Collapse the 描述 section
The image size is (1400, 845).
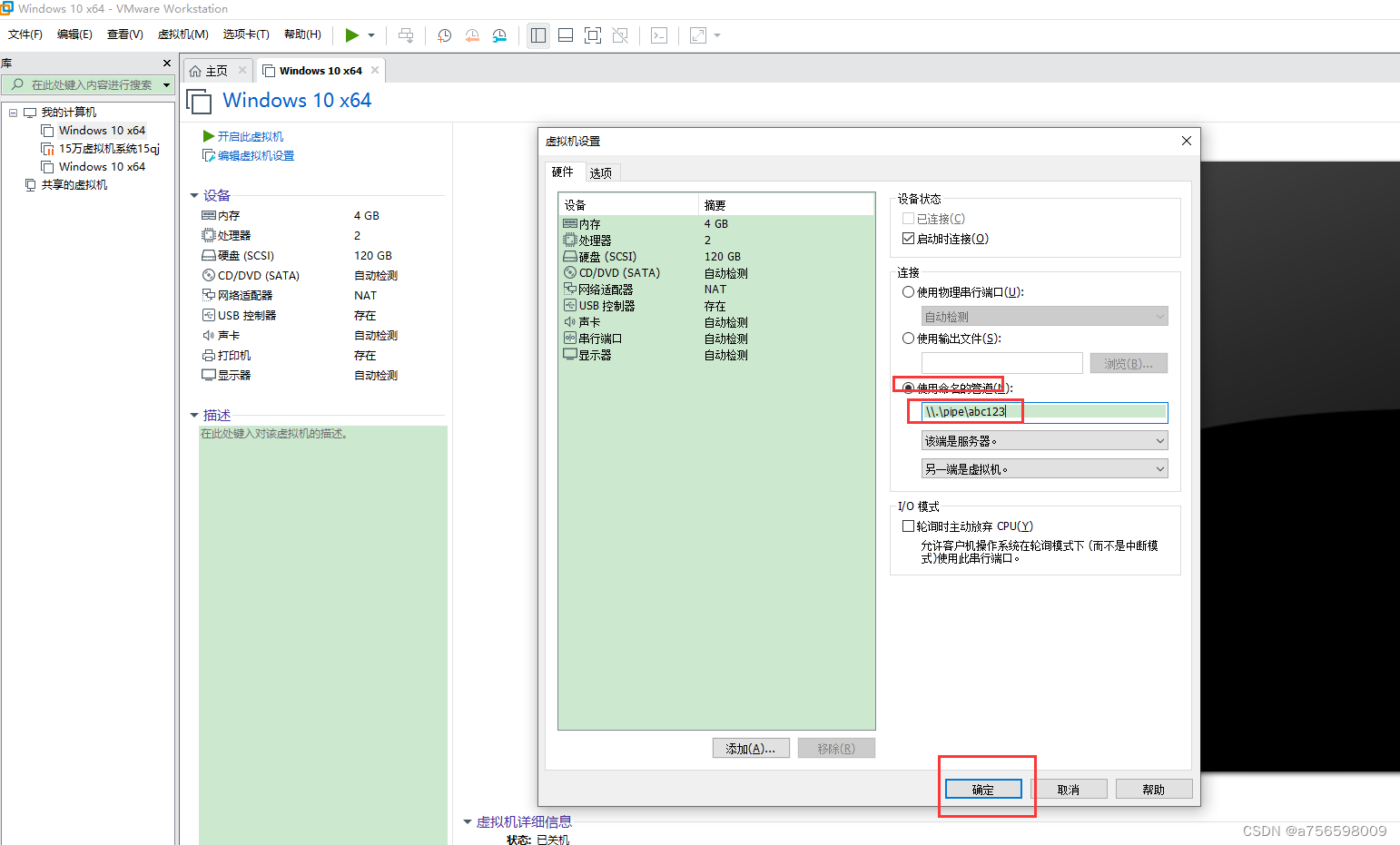pyautogui.click(x=194, y=415)
